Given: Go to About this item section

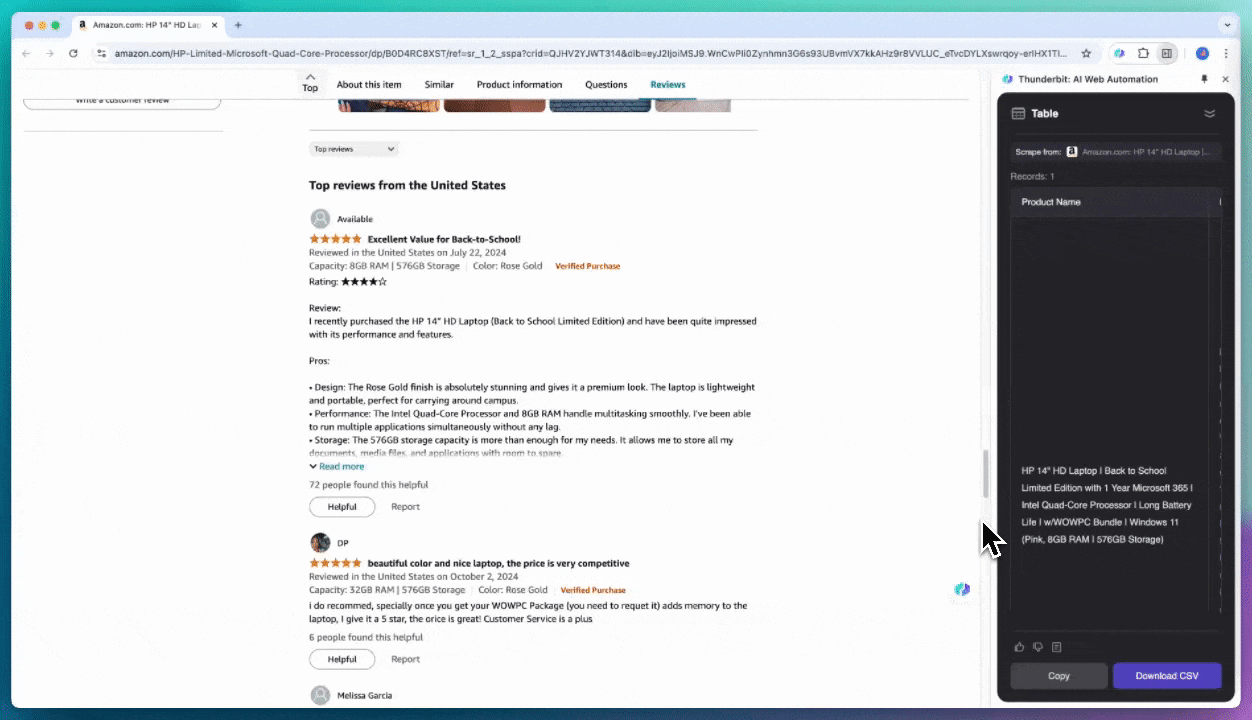Looking at the screenshot, I should point(369,85).
